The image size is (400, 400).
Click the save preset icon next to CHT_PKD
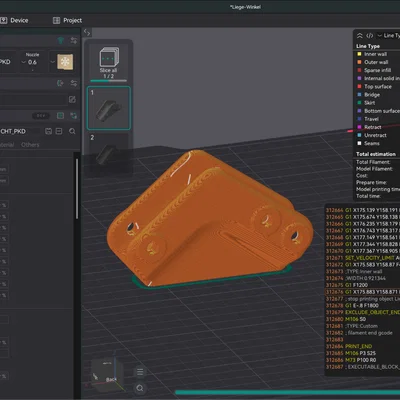click(x=48, y=131)
